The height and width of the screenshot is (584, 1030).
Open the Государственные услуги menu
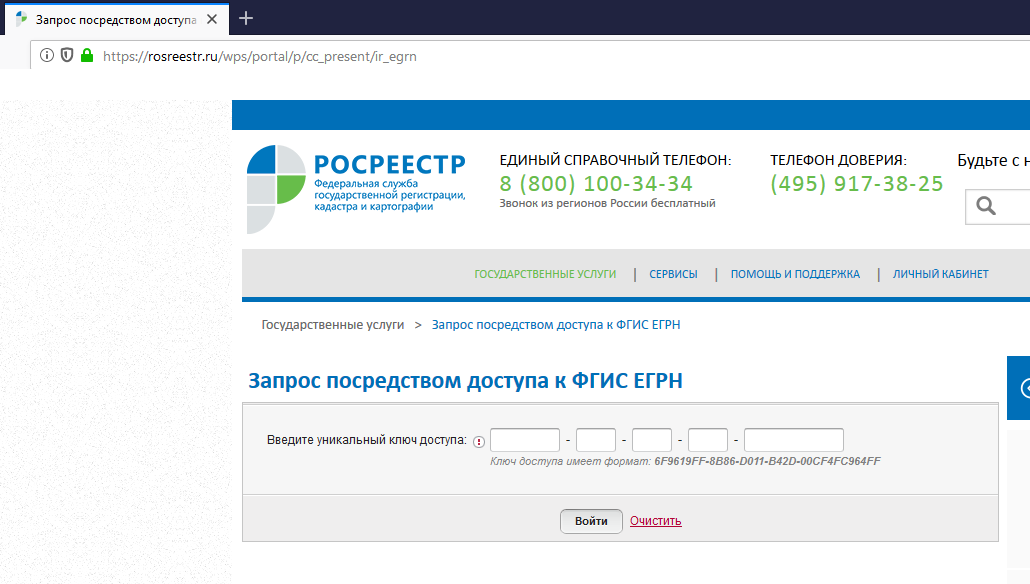[x=545, y=274]
